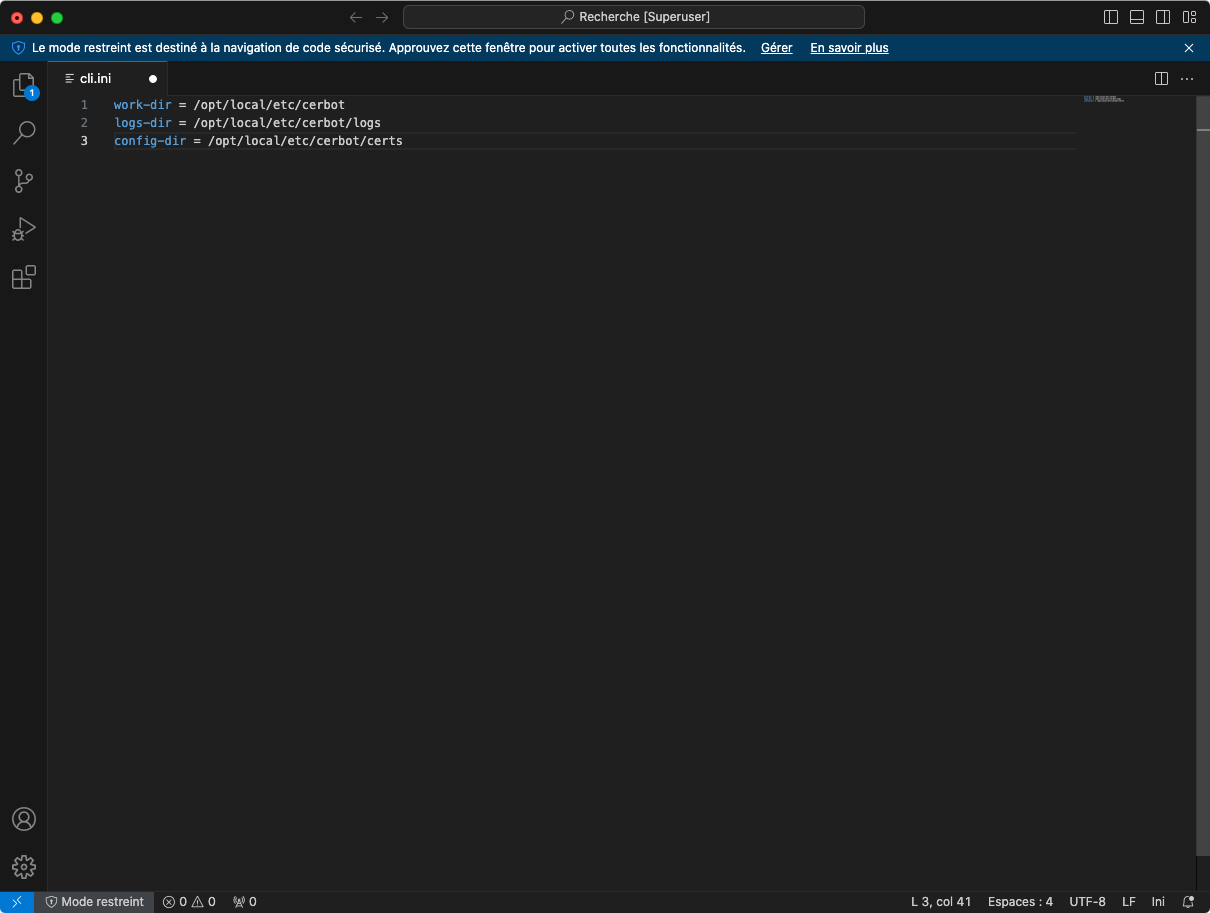Change the Ini language mode
The height and width of the screenshot is (913, 1210).
[x=1158, y=902]
